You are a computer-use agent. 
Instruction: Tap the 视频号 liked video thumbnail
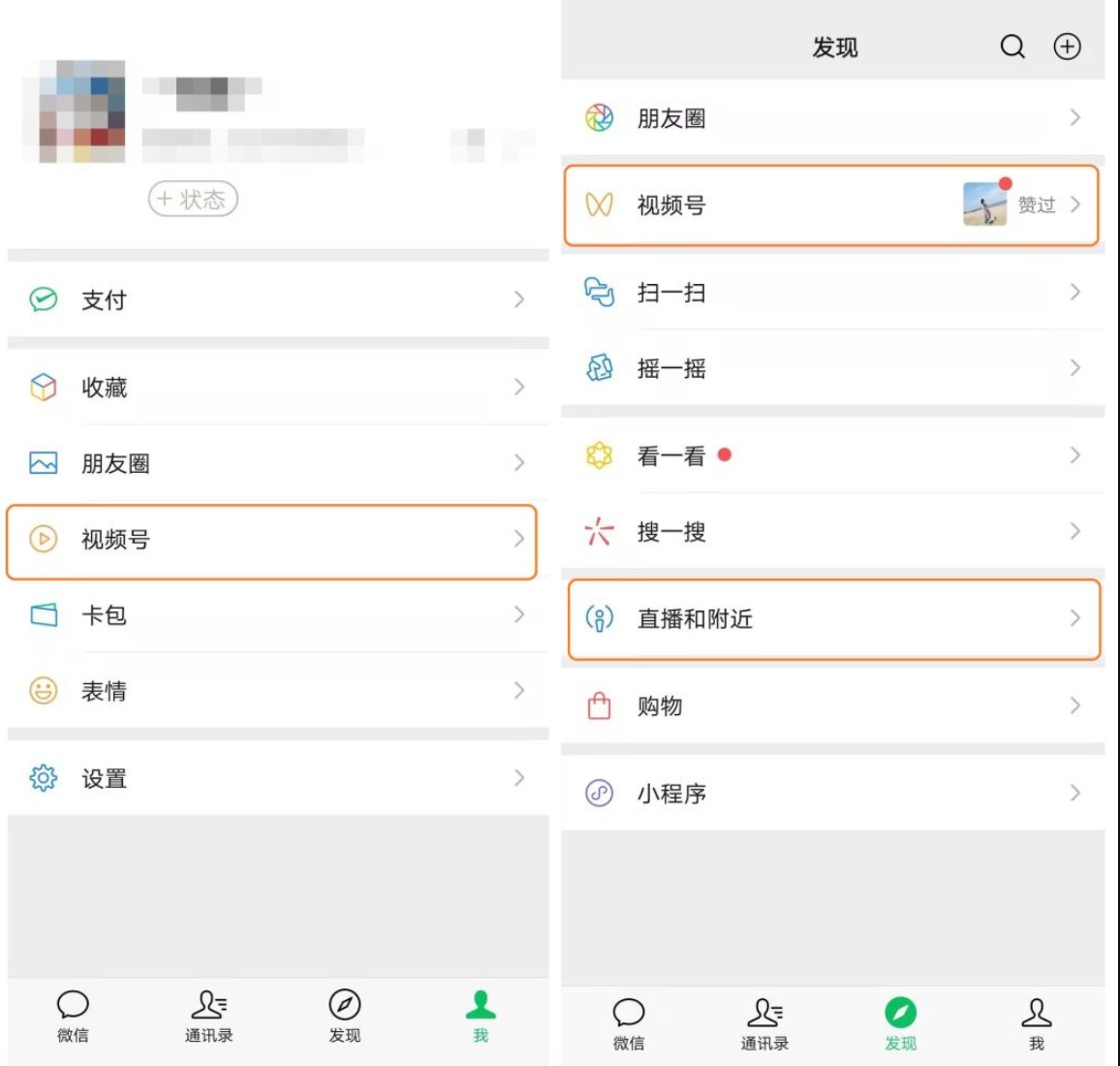(984, 204)
